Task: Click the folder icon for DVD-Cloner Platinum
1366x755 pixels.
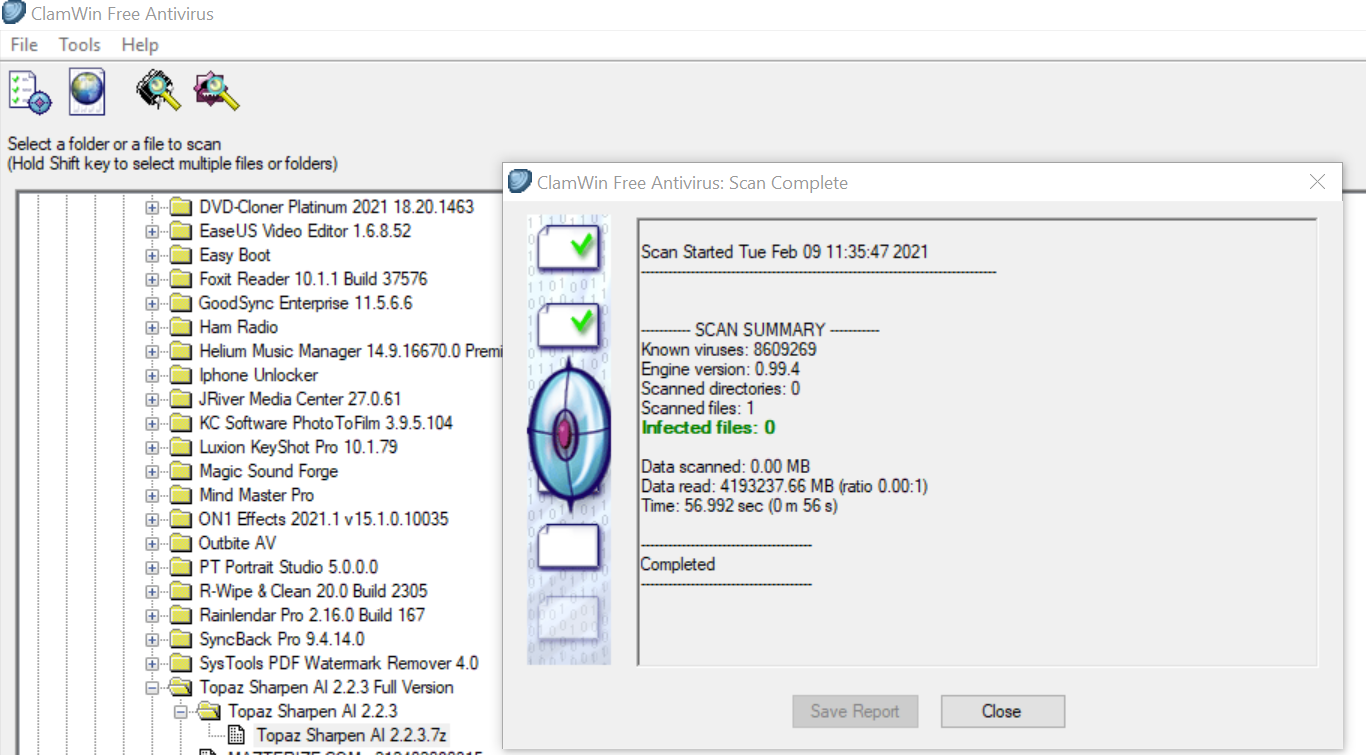Action: click(x=180, y=207)
